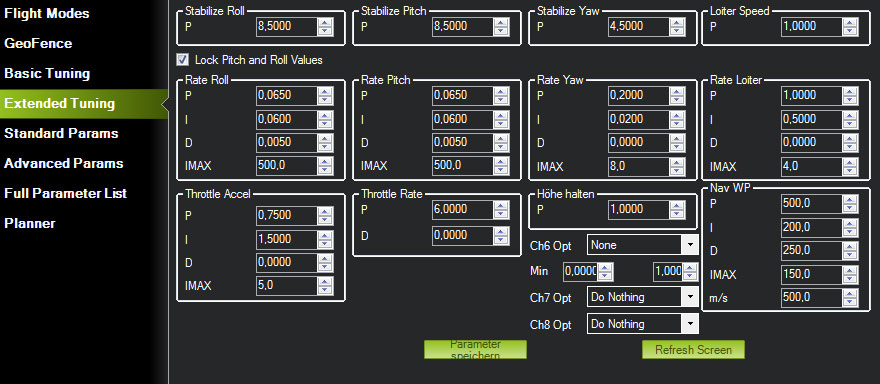Click the Rate Loiter I spinner down arrow

coord(850,124)
